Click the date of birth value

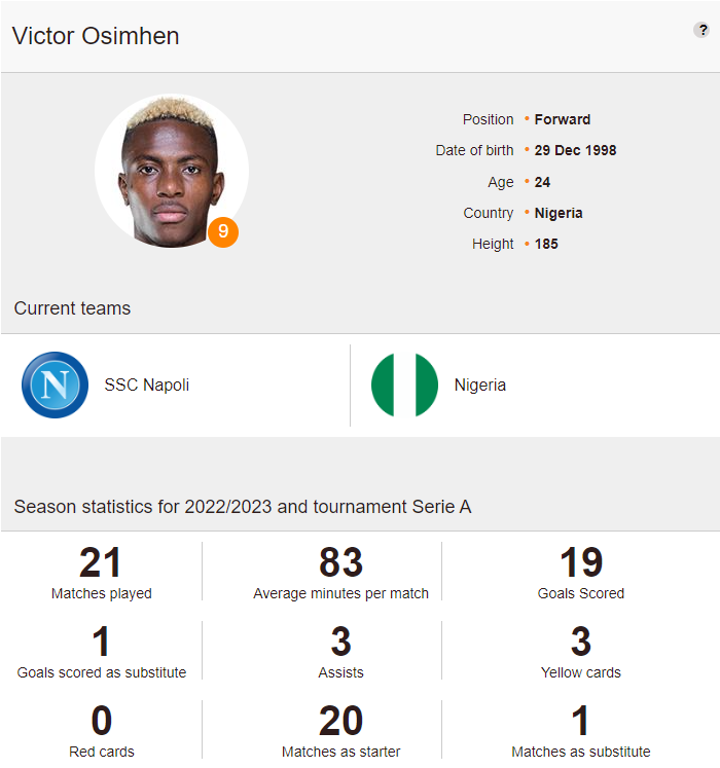pyautogui.click(x=575, y=150)
